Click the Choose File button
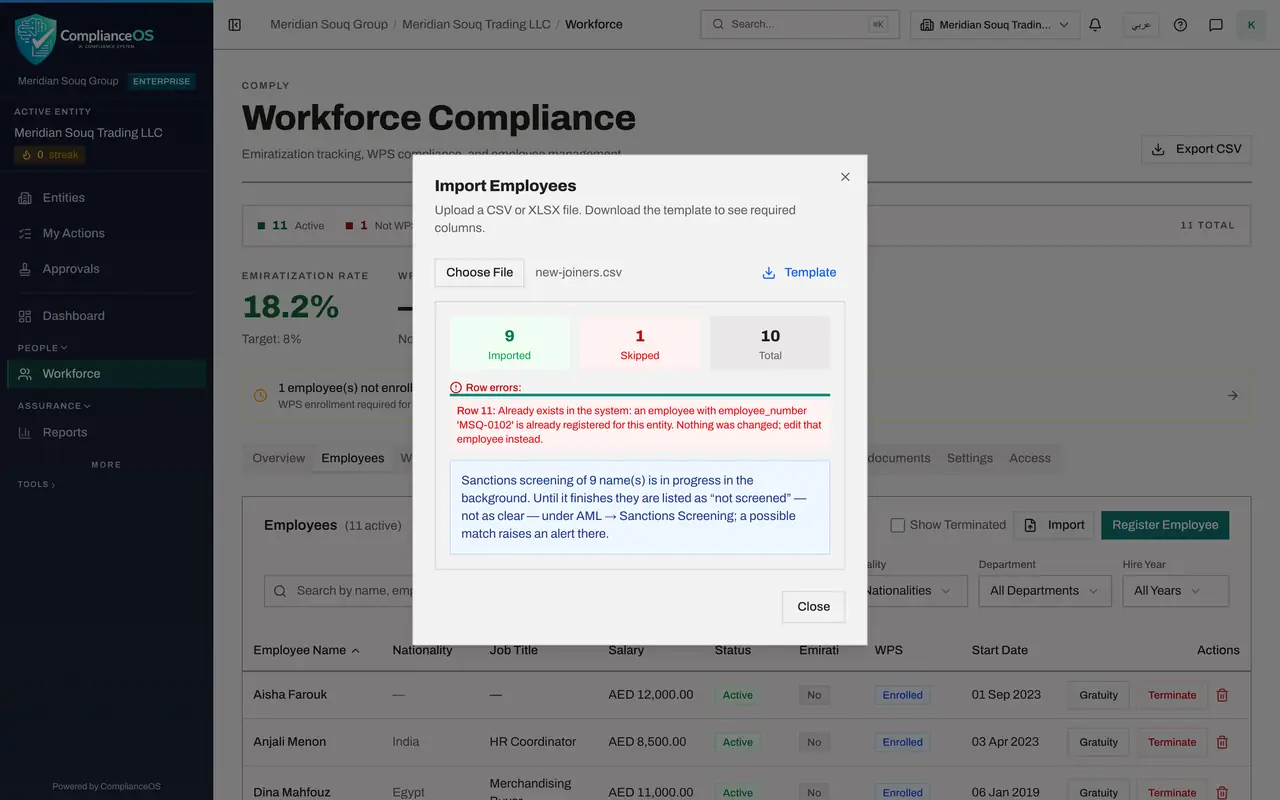Viewport: 1280px width, 800px height. point(480,272)
